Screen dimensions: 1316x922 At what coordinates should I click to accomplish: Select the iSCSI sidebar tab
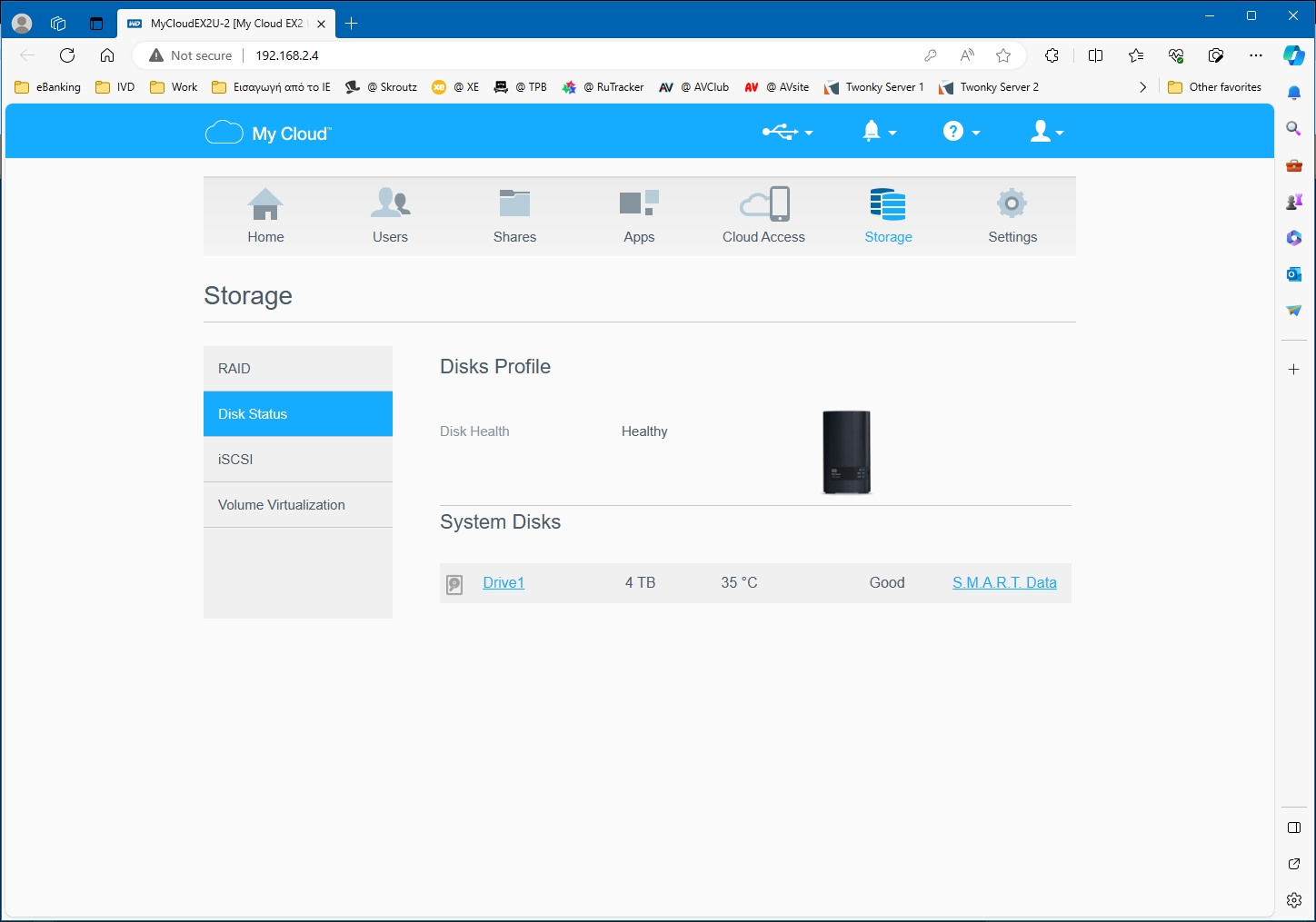298,460
